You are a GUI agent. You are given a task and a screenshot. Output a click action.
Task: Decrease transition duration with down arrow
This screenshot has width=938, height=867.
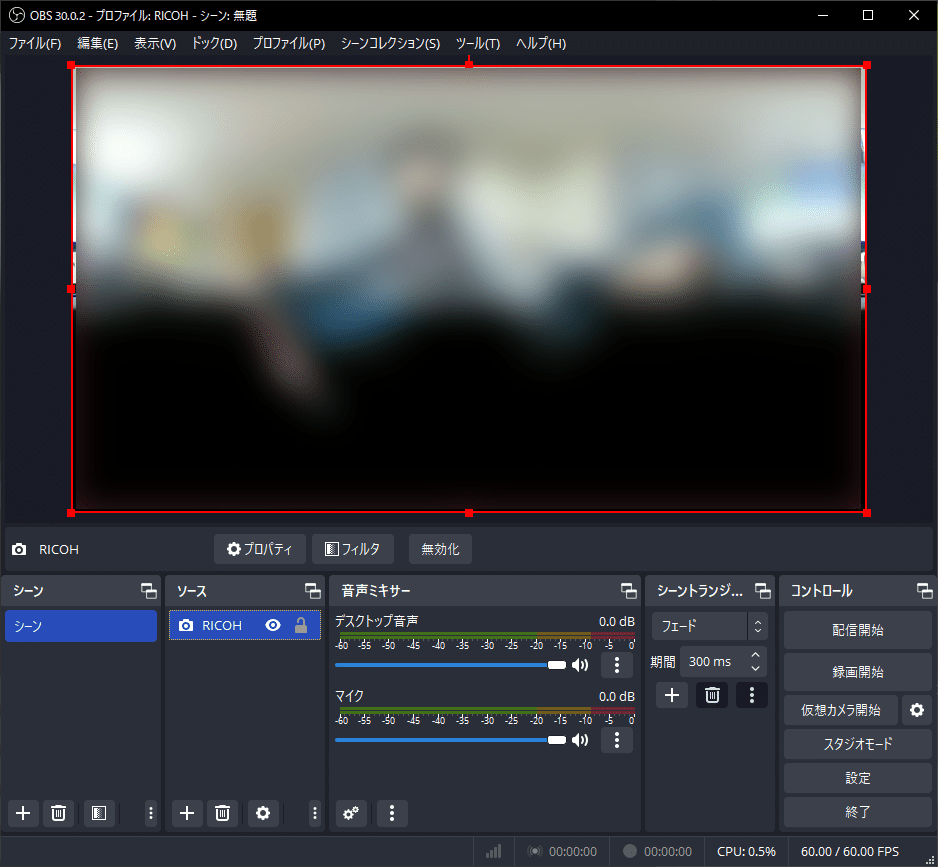click(755, 668)
